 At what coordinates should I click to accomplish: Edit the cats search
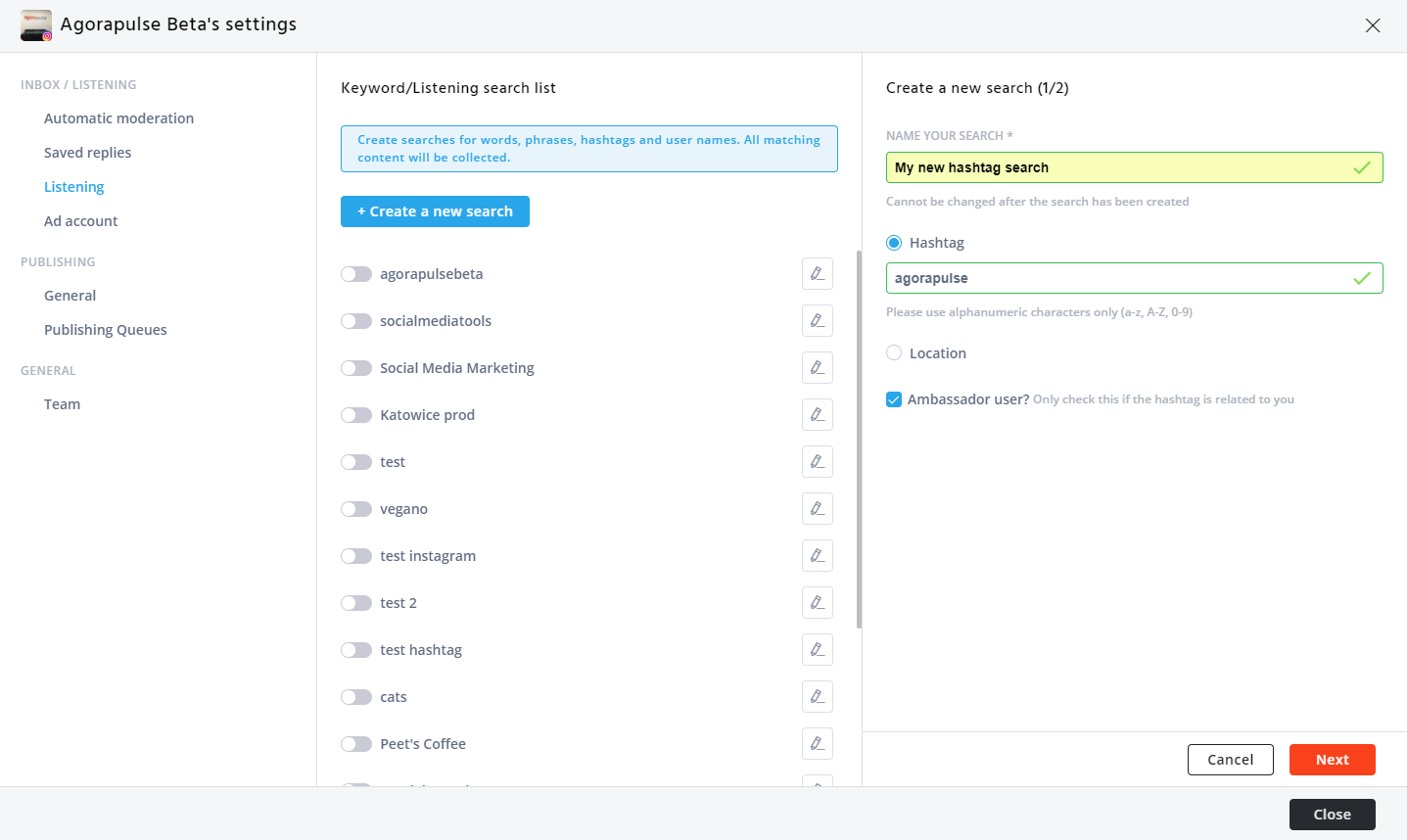pyautogui.click(x=817, y=697)
